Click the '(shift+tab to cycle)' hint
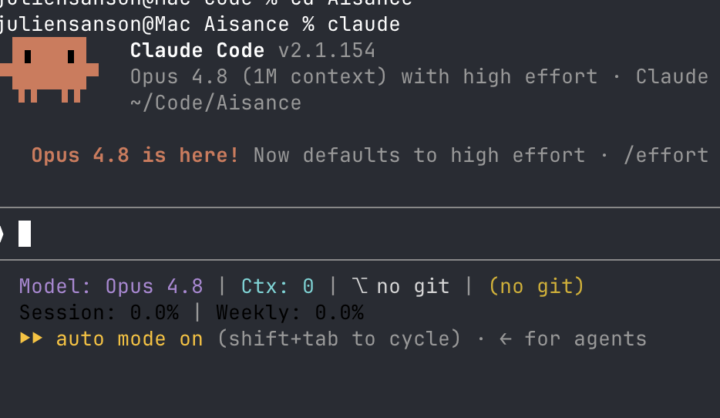Viewport: 720px width, 418px height. click(x=339, y=339)
